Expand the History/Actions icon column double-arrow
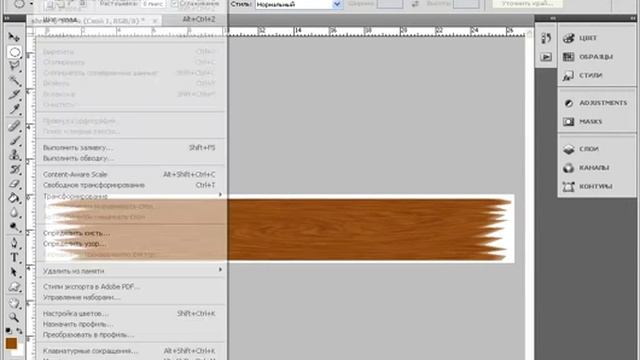This screenshot has height=360, width=640. (x=552, y=18)
